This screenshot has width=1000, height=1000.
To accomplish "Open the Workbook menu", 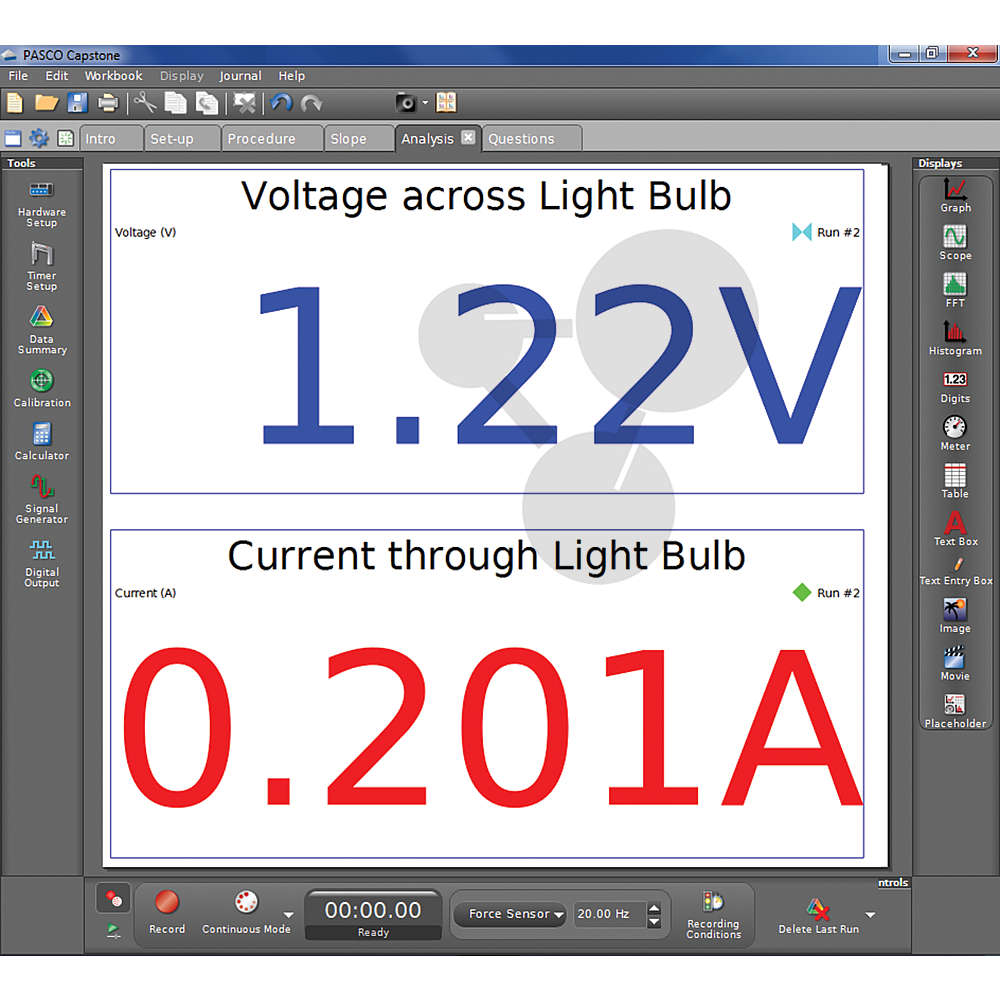I will pos(114,75).
